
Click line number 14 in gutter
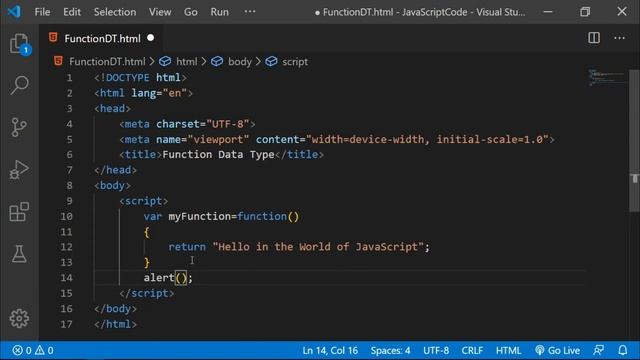67,278
